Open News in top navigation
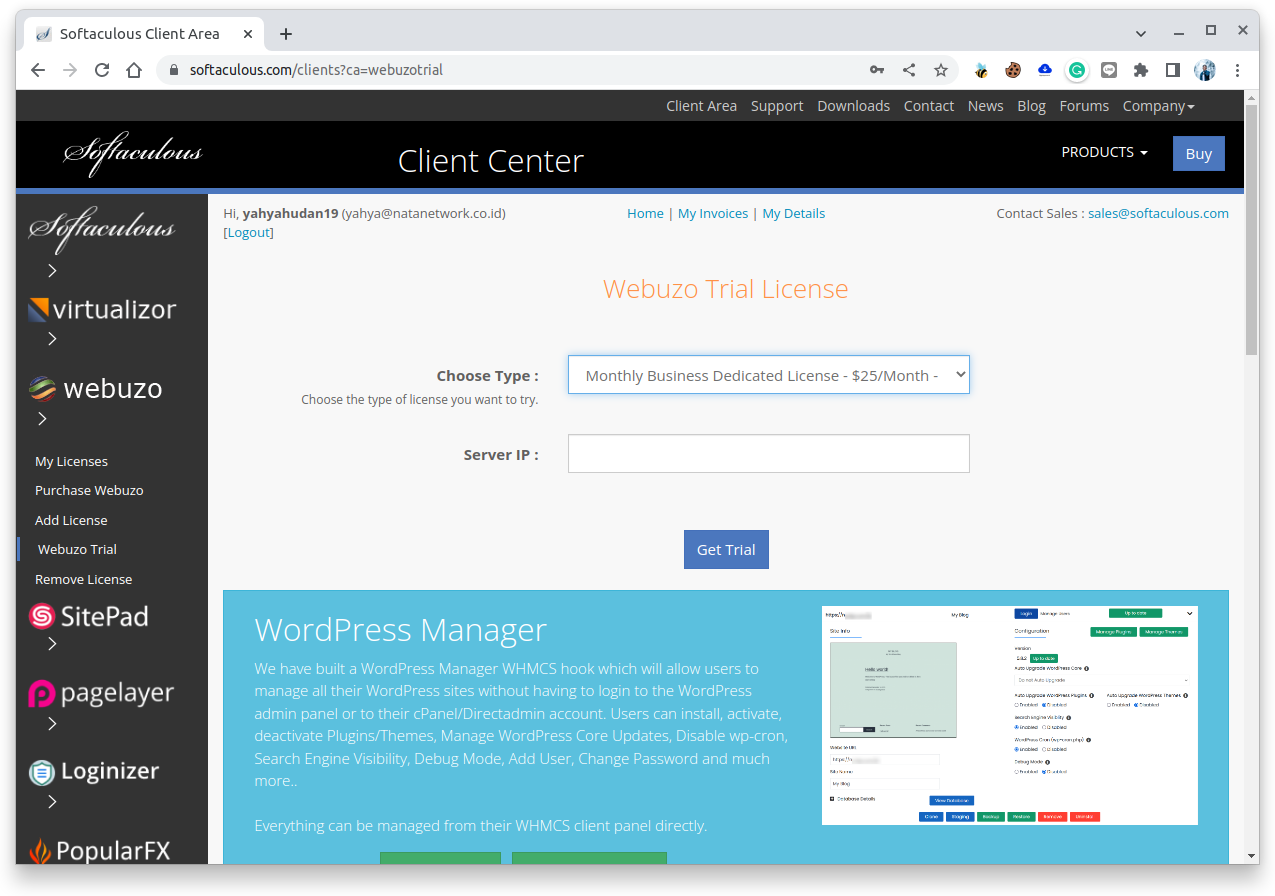1275x896 pixels. coord(985,106)
